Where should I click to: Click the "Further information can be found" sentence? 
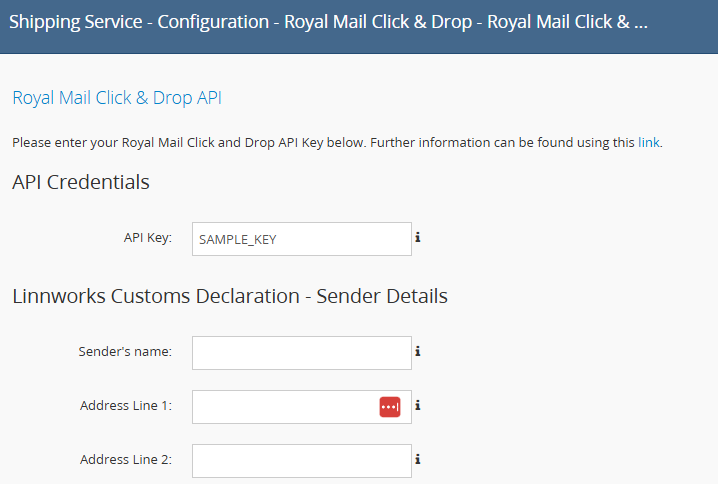502,142
